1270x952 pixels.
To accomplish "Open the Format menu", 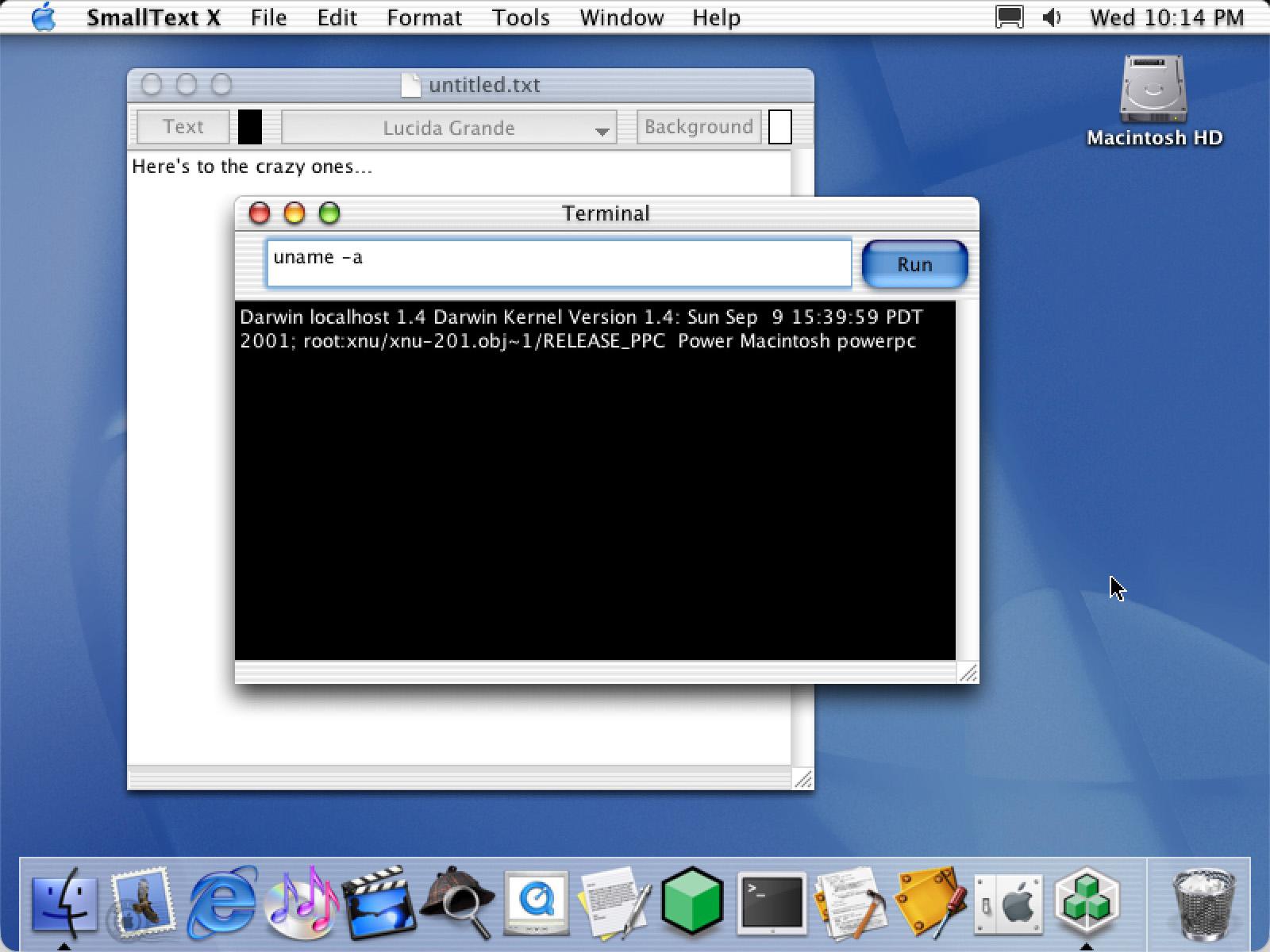I will pyautogui.click(x=425, y=17).
